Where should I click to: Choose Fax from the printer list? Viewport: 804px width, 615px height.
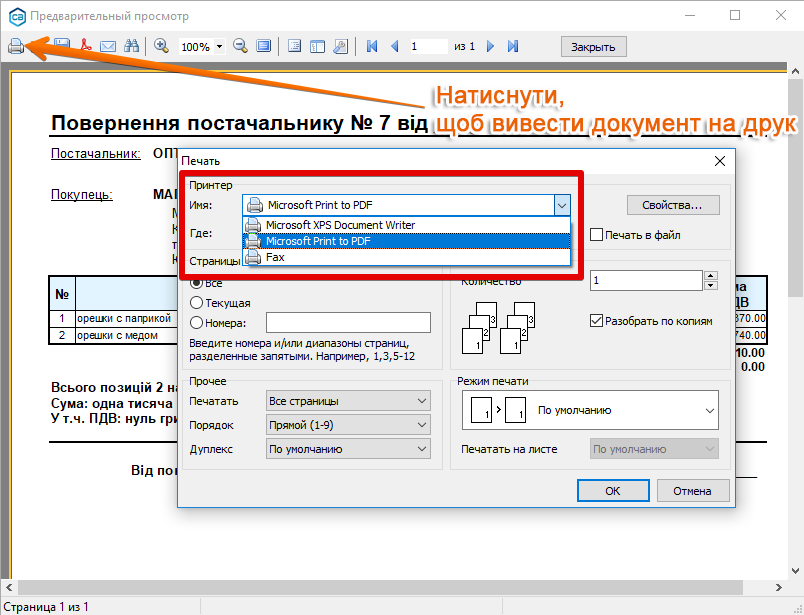(407, 257)
